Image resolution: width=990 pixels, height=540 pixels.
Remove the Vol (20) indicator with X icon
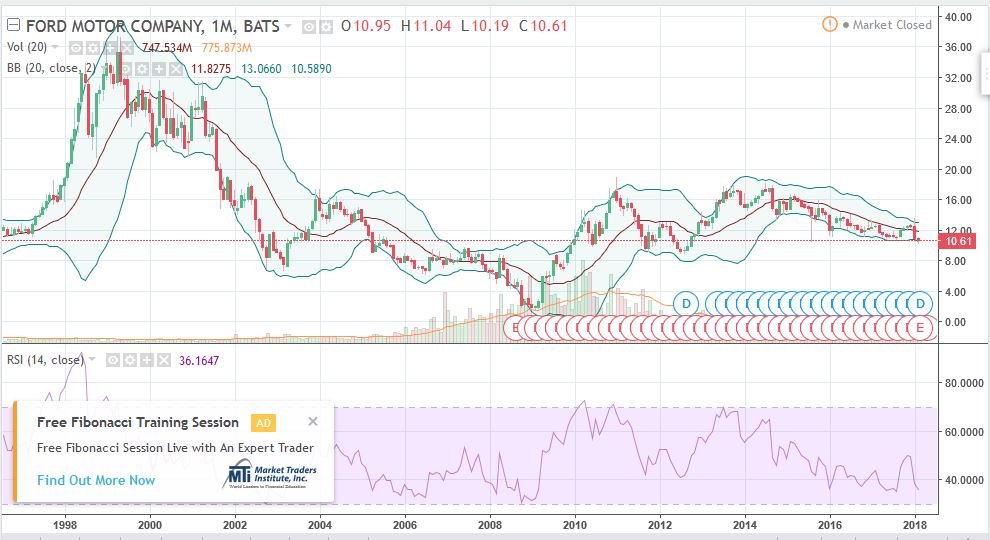click(x=126, y=48)
